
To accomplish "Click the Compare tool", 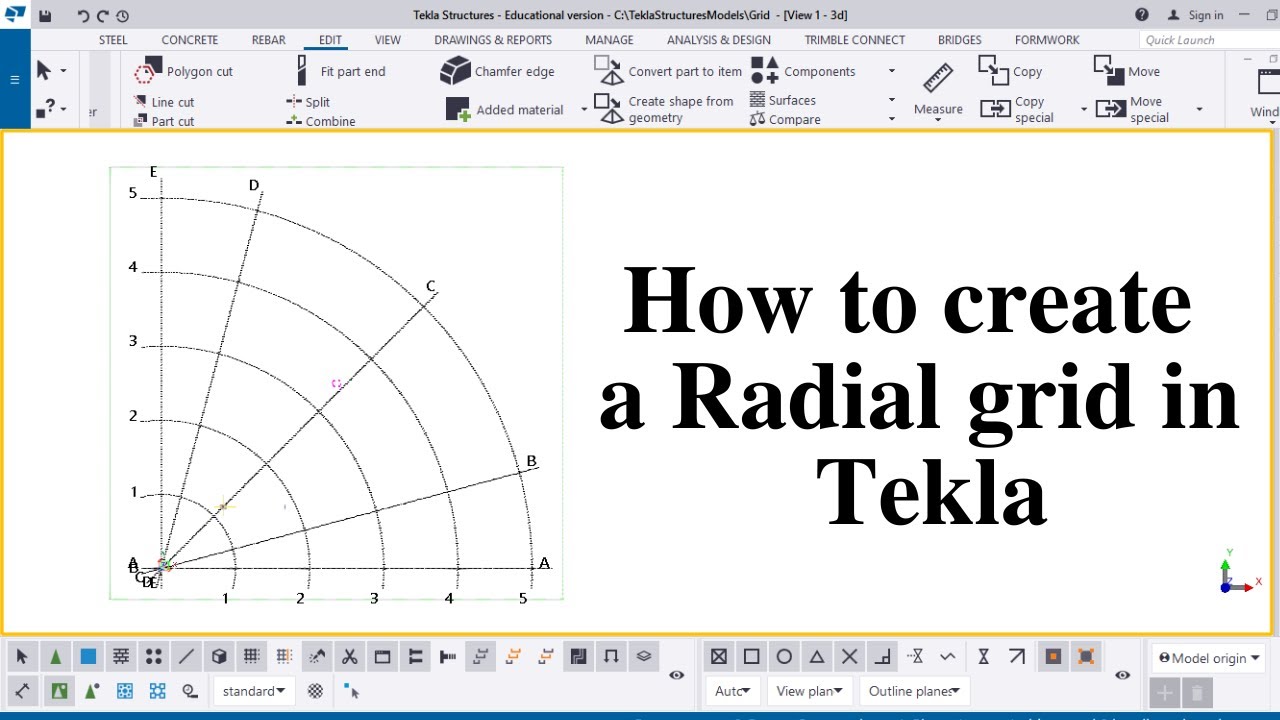I will pos(785,120).
